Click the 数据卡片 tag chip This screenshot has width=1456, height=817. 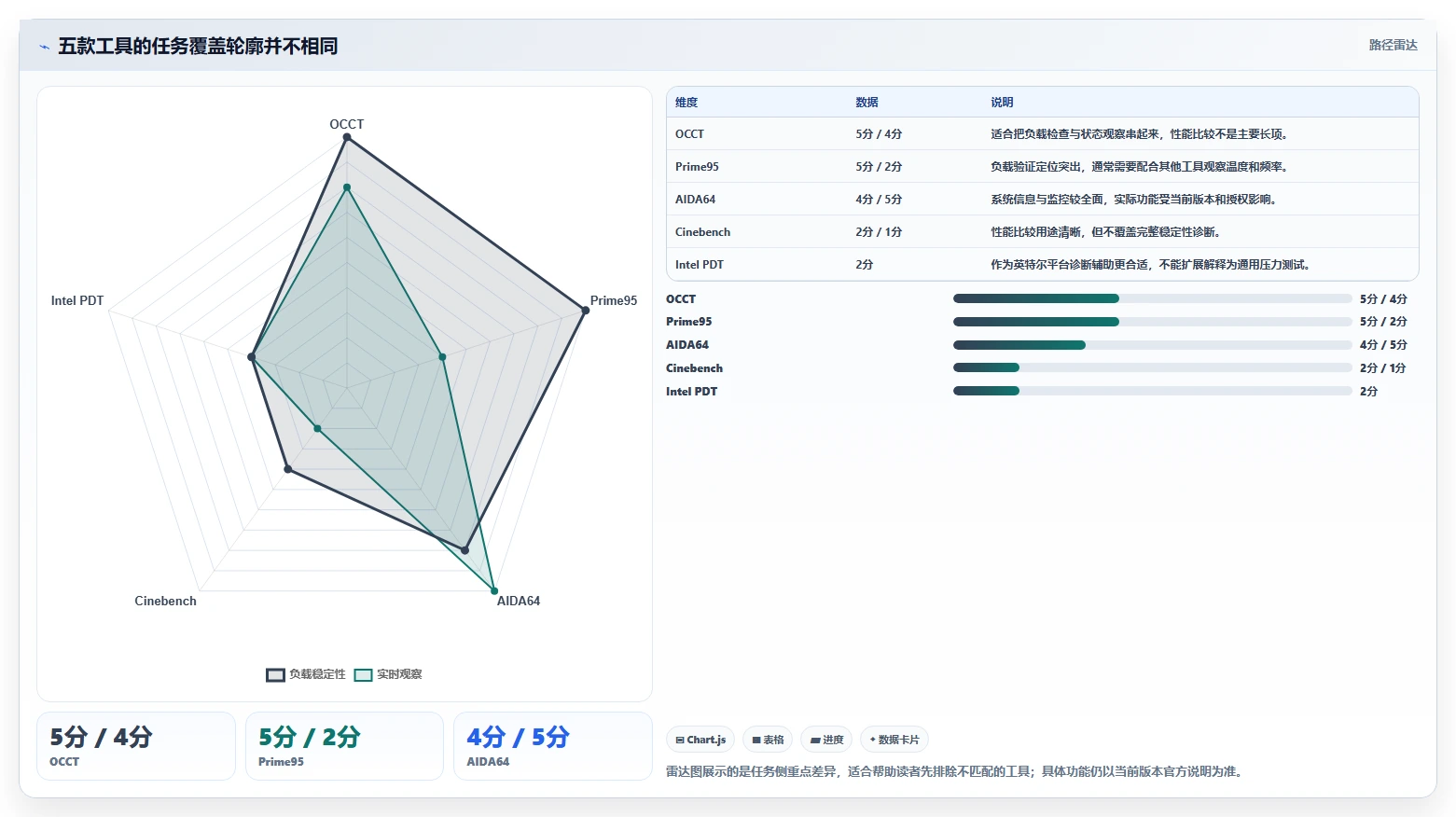pyautogui.click(x=894, y=740)
